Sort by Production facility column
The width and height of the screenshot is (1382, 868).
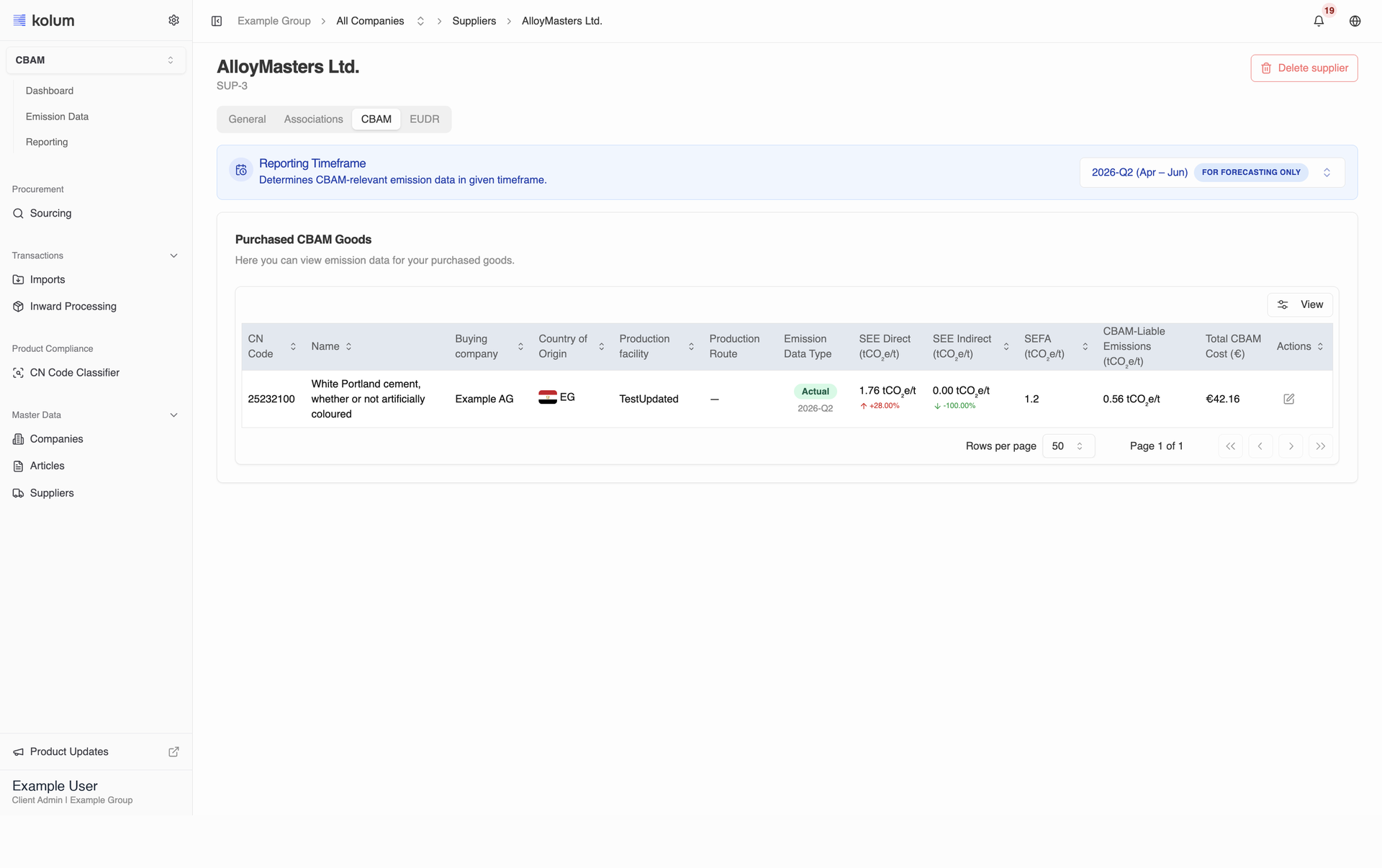(691, 346)
